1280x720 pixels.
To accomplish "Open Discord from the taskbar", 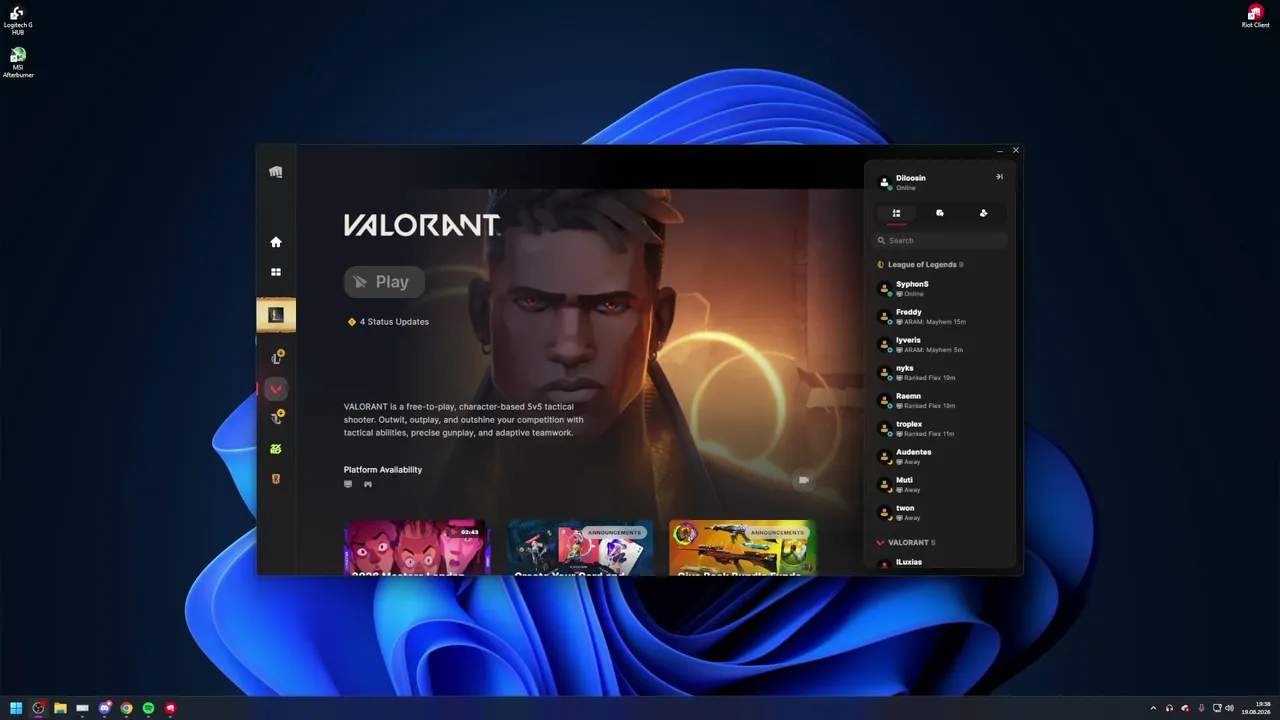I will tap(104, 708).
